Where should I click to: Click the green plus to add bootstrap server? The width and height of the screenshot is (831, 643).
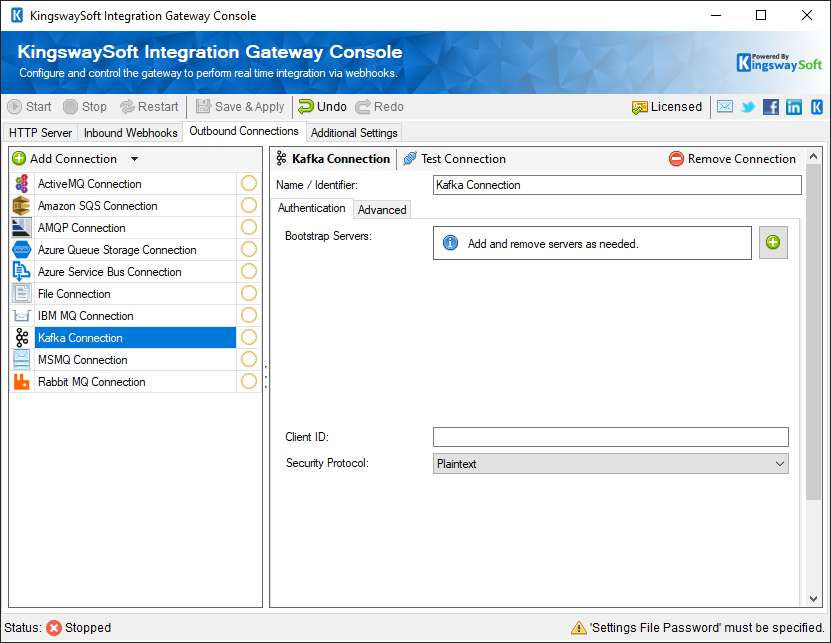[773, 243]
